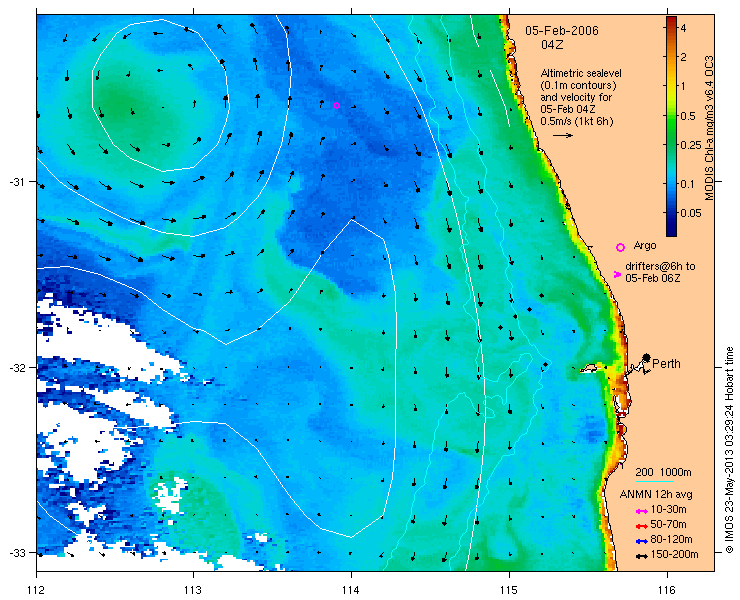Click the longitude axis label 114
Viewport: 740px width, 600px height.
(x=351, y=590)
